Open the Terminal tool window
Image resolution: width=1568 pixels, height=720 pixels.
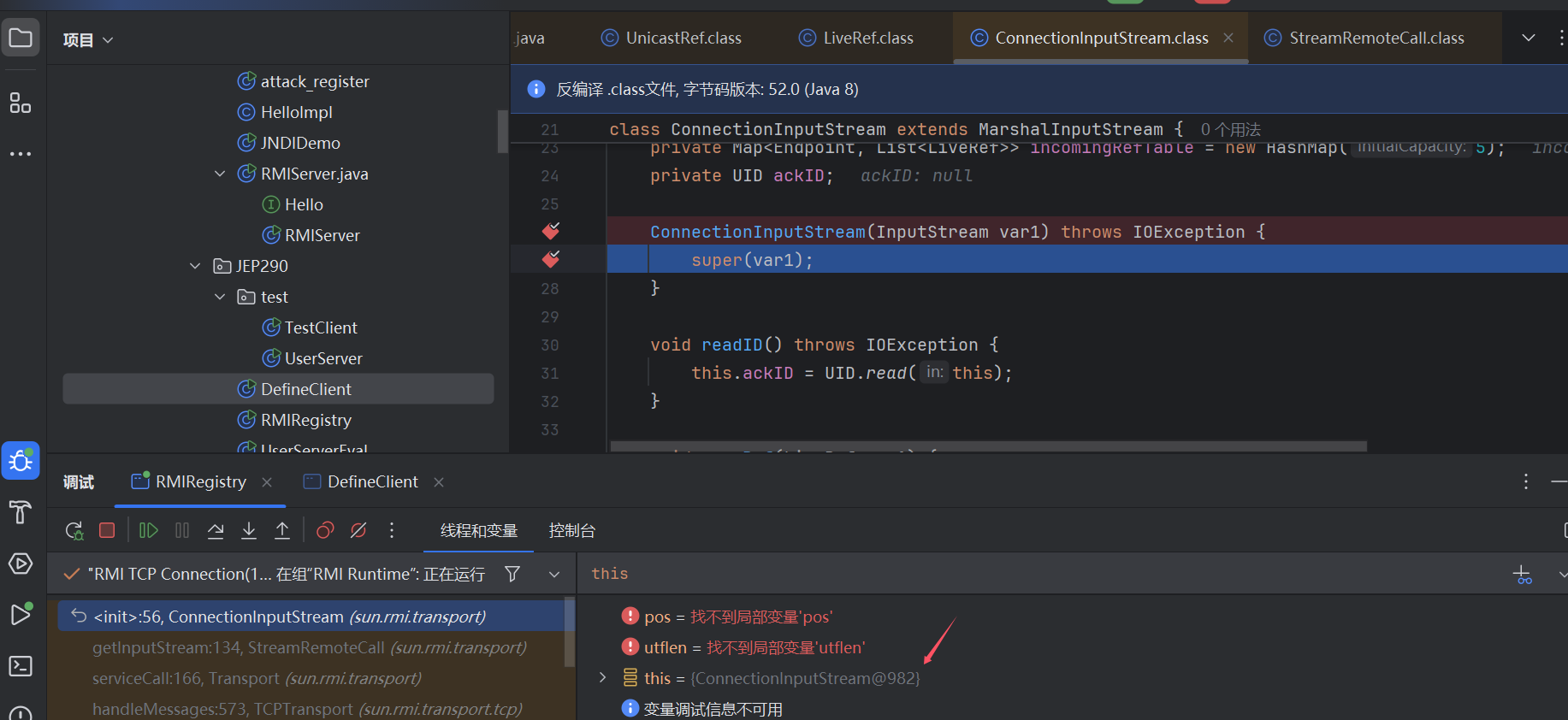[21, 665]
